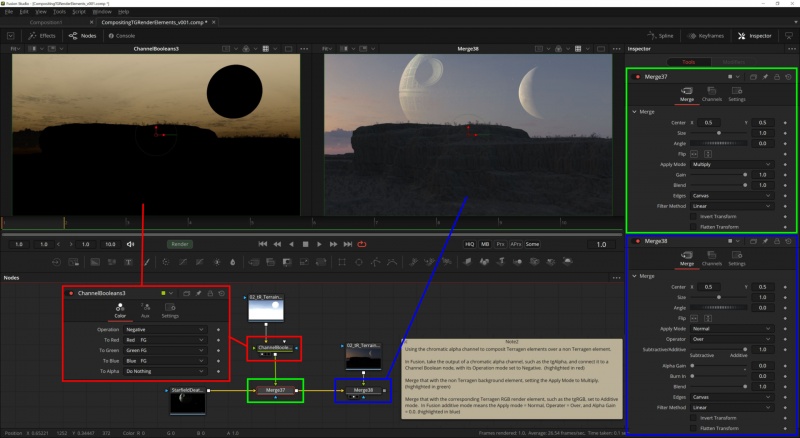The image size is (800, 438).
Task: Switch to Modifiers tab in Inspector
Action: click(x=734, y=62)
